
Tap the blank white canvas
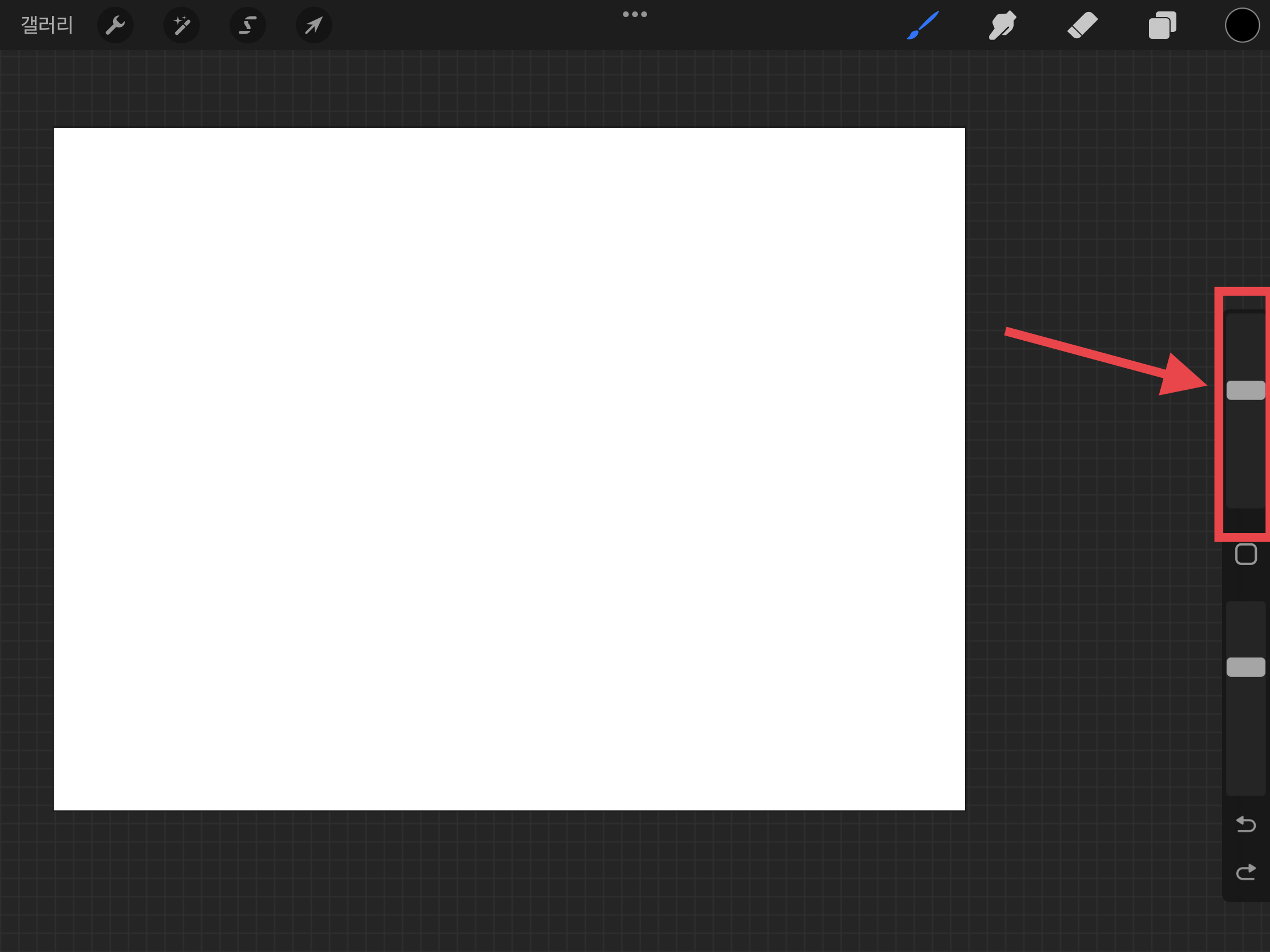coord(509,468)
